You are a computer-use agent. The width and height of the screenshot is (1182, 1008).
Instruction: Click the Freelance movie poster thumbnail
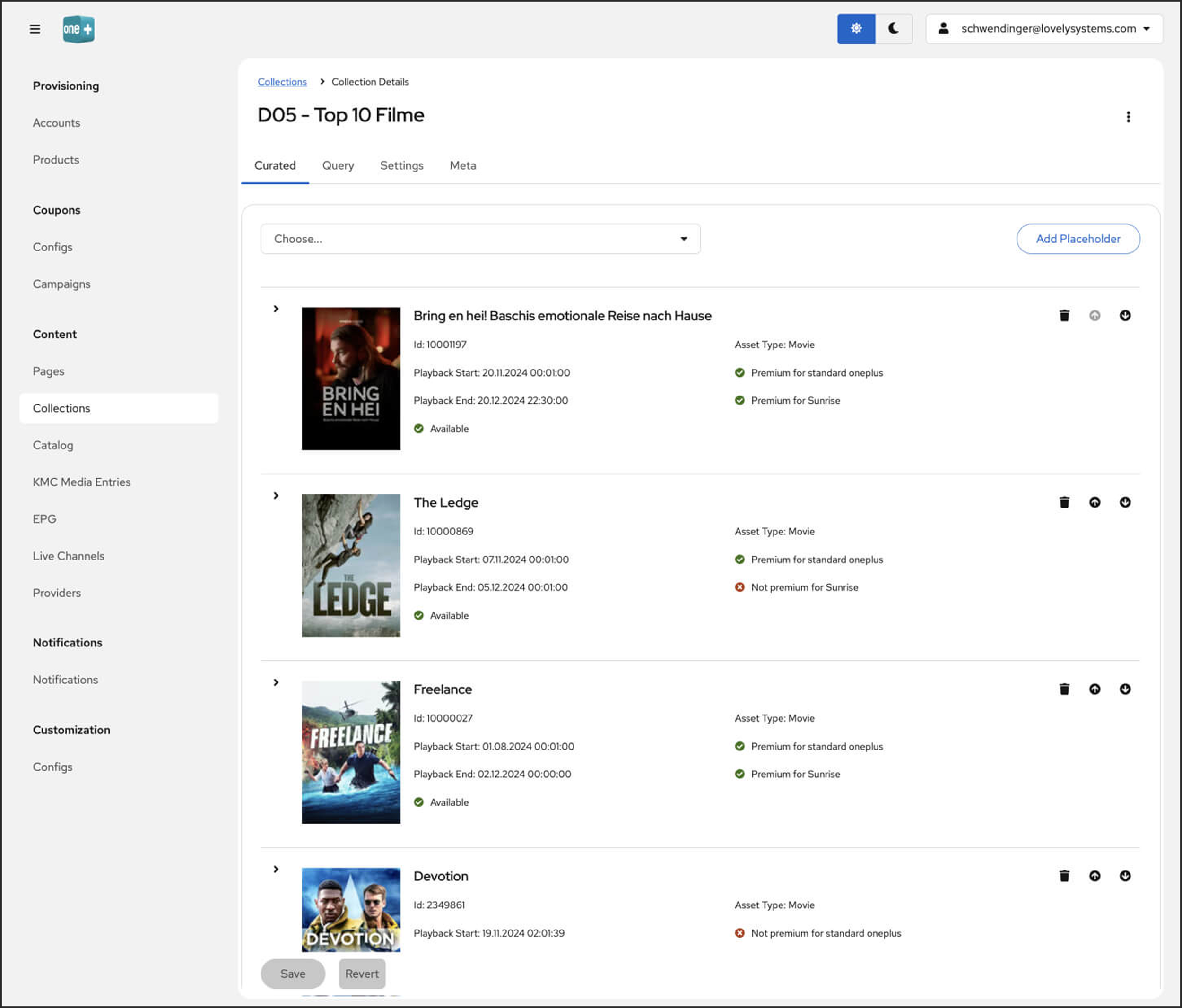[x=350, y=752]
